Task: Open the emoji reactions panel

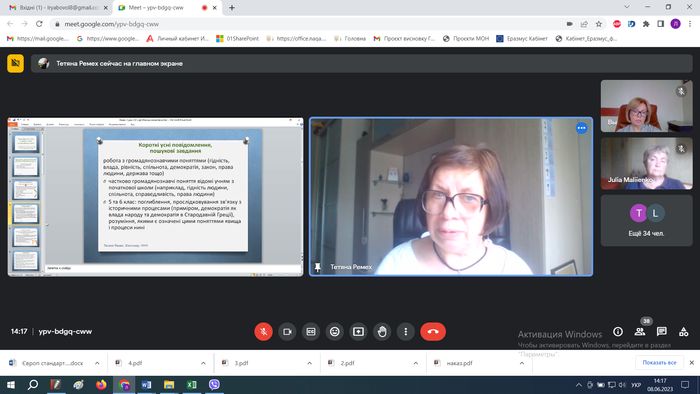Action: pyautogui.click(x=334, y=332)
